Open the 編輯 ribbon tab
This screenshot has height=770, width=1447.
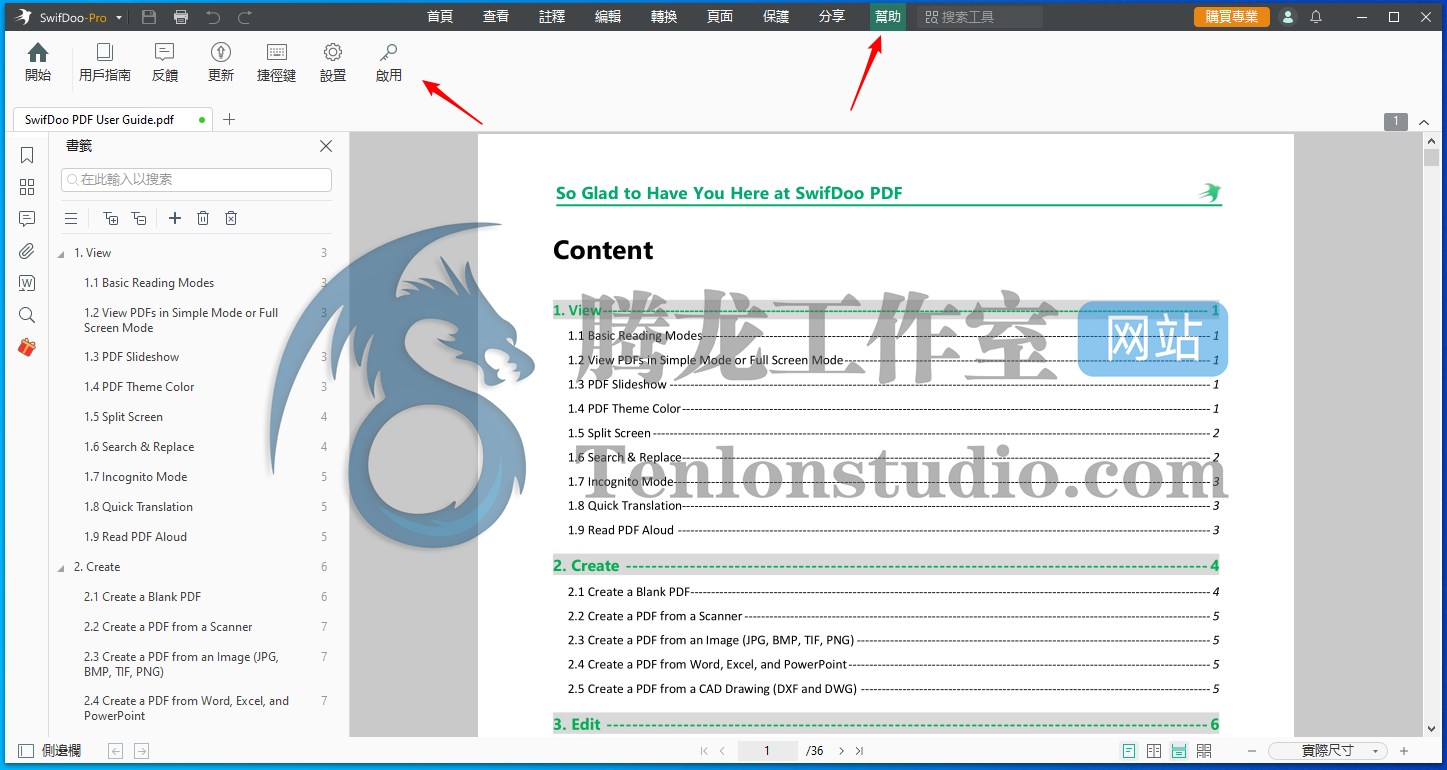[x=608, y=17]
